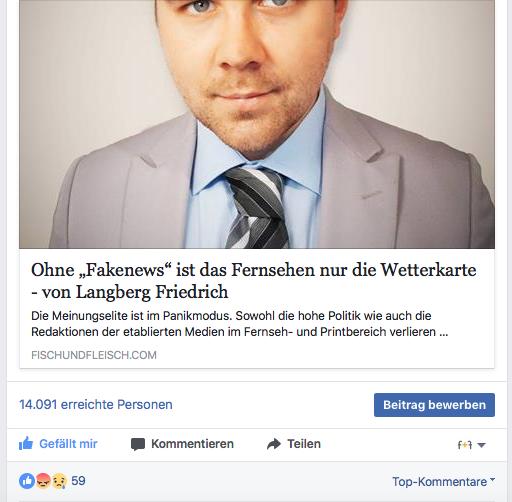The width and height of the screenshot is (512, 502).
Task: Open the 59 reactions count
Action: pyautogui.click(x=78, y=481)
